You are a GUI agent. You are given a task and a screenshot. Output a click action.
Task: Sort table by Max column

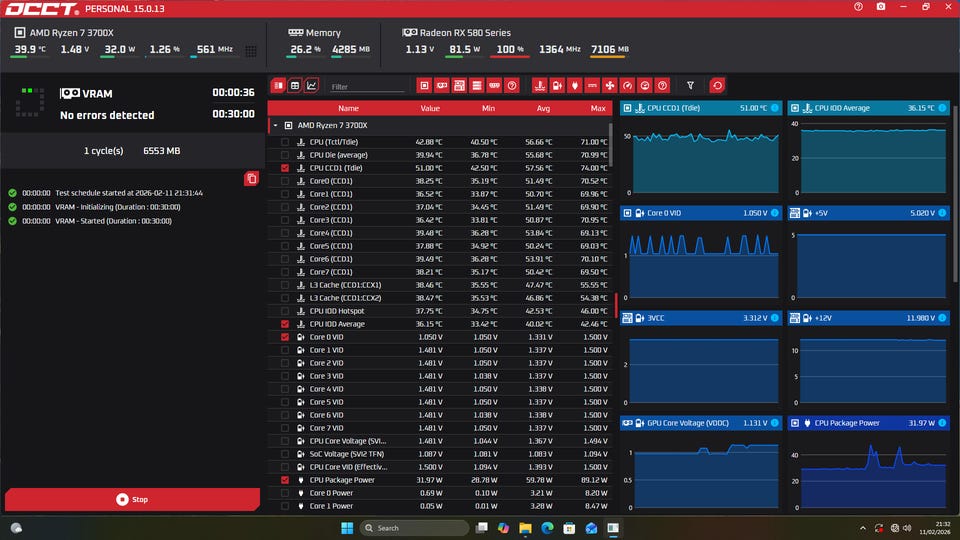[598, 108]
